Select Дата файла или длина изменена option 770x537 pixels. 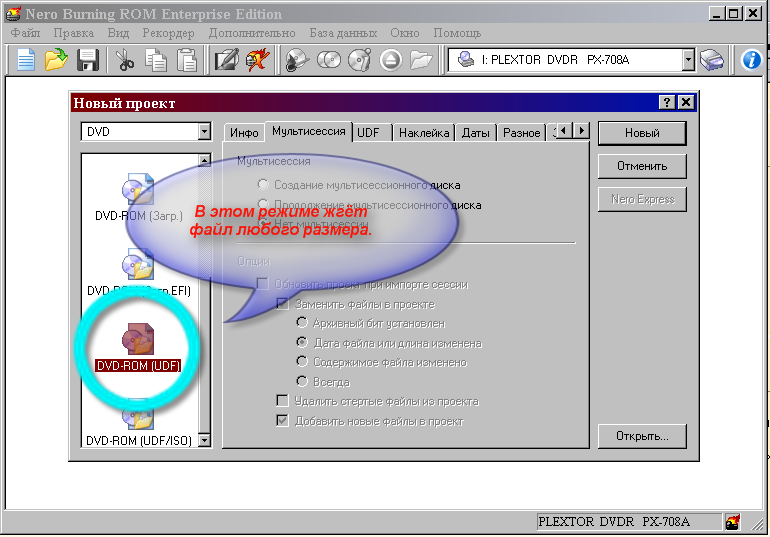tap(302, 343)
